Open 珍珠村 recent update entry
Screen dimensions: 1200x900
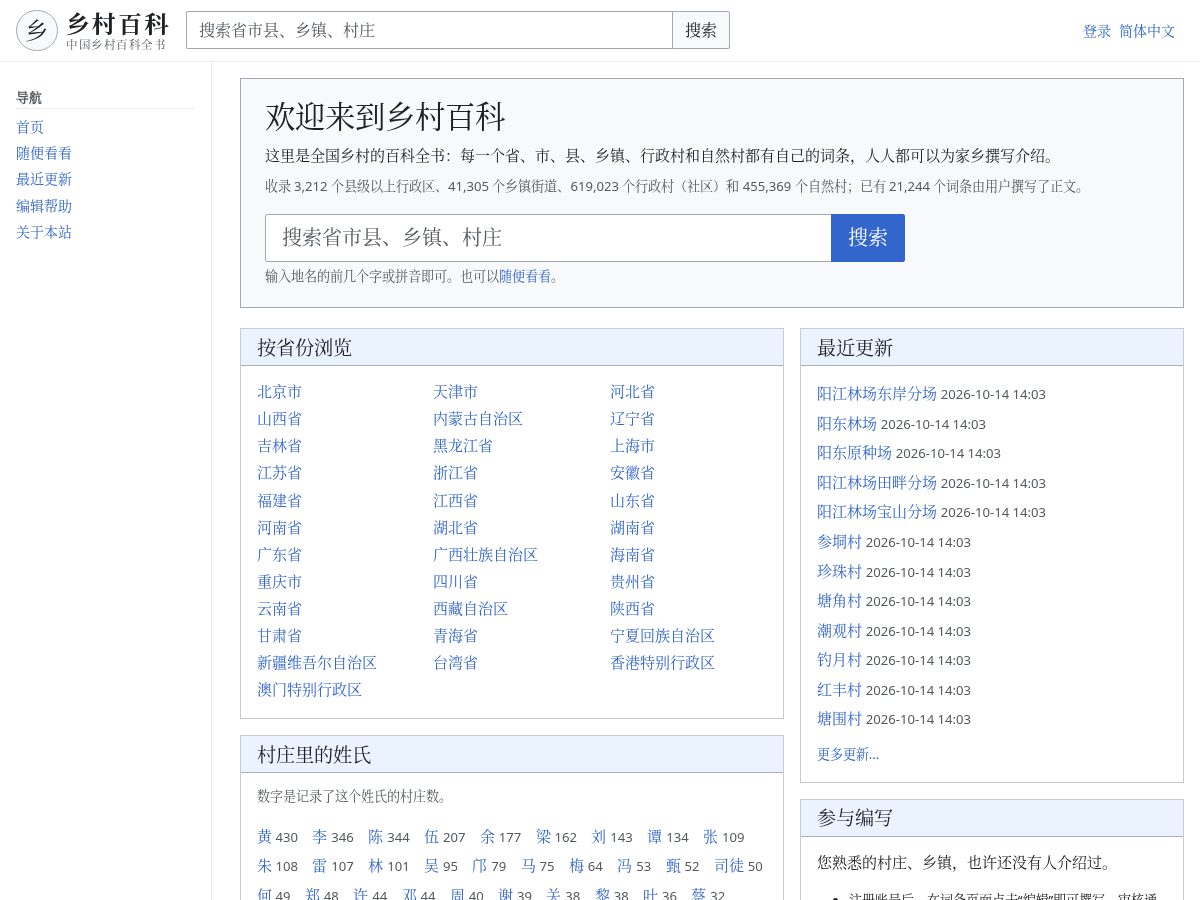839,571
